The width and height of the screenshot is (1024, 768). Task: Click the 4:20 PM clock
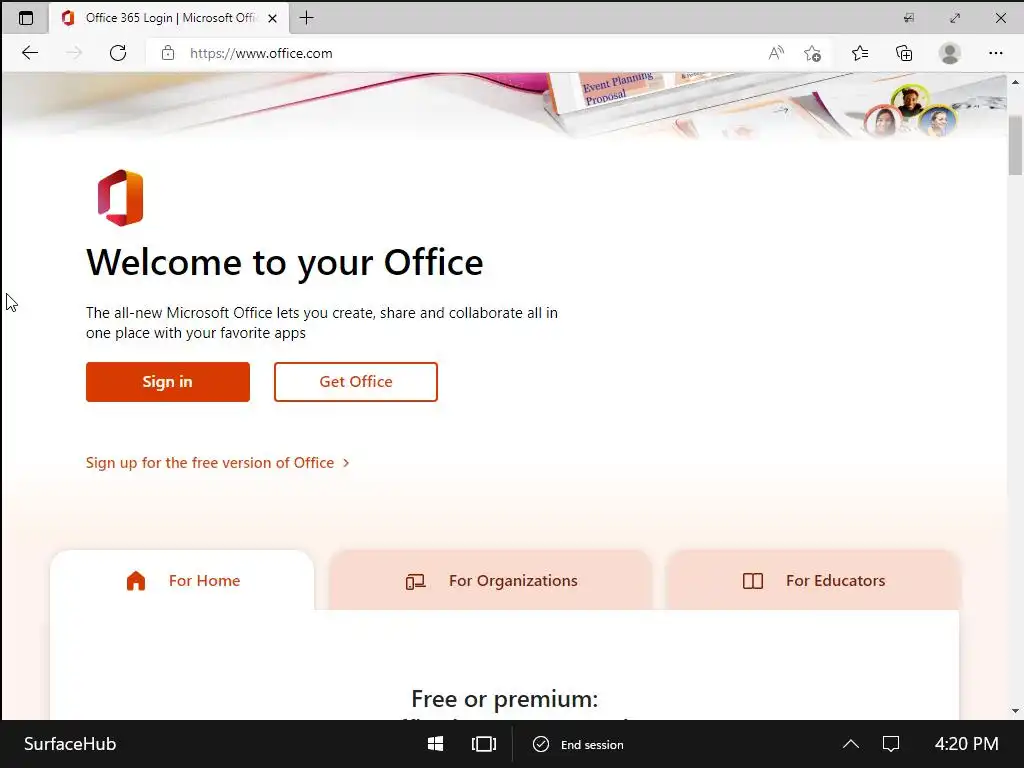coord(967,744)
